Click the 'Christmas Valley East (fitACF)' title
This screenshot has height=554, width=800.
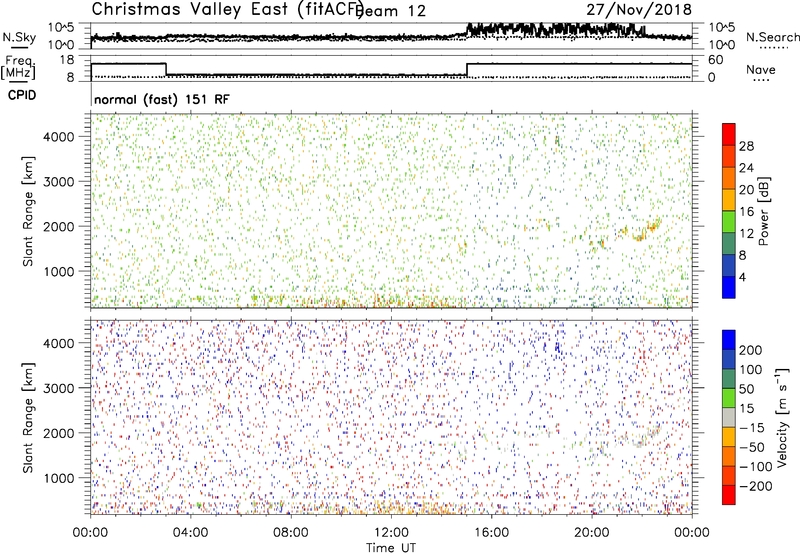pyautogui.click(x=227, y=9)
